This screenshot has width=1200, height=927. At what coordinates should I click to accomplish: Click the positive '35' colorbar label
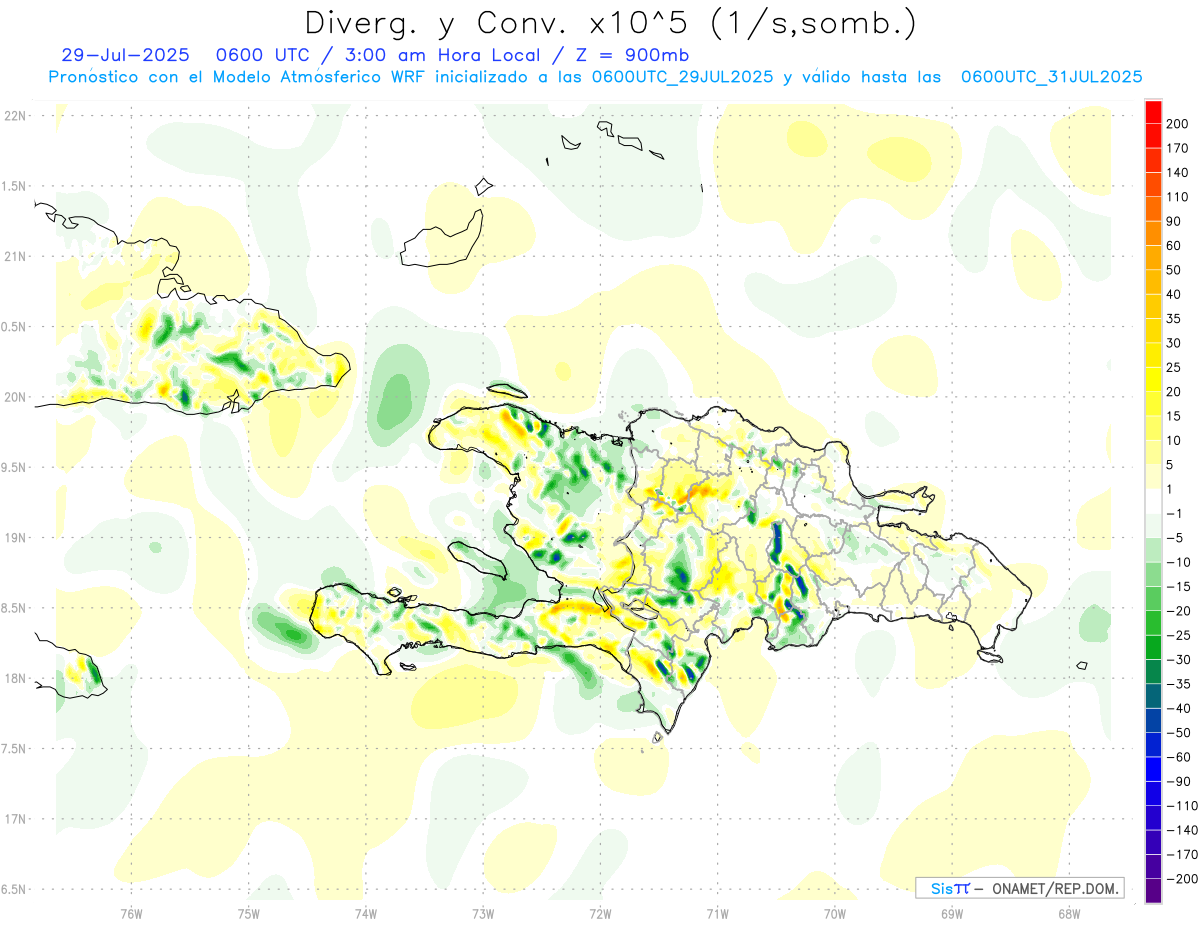click(1174, 319)
